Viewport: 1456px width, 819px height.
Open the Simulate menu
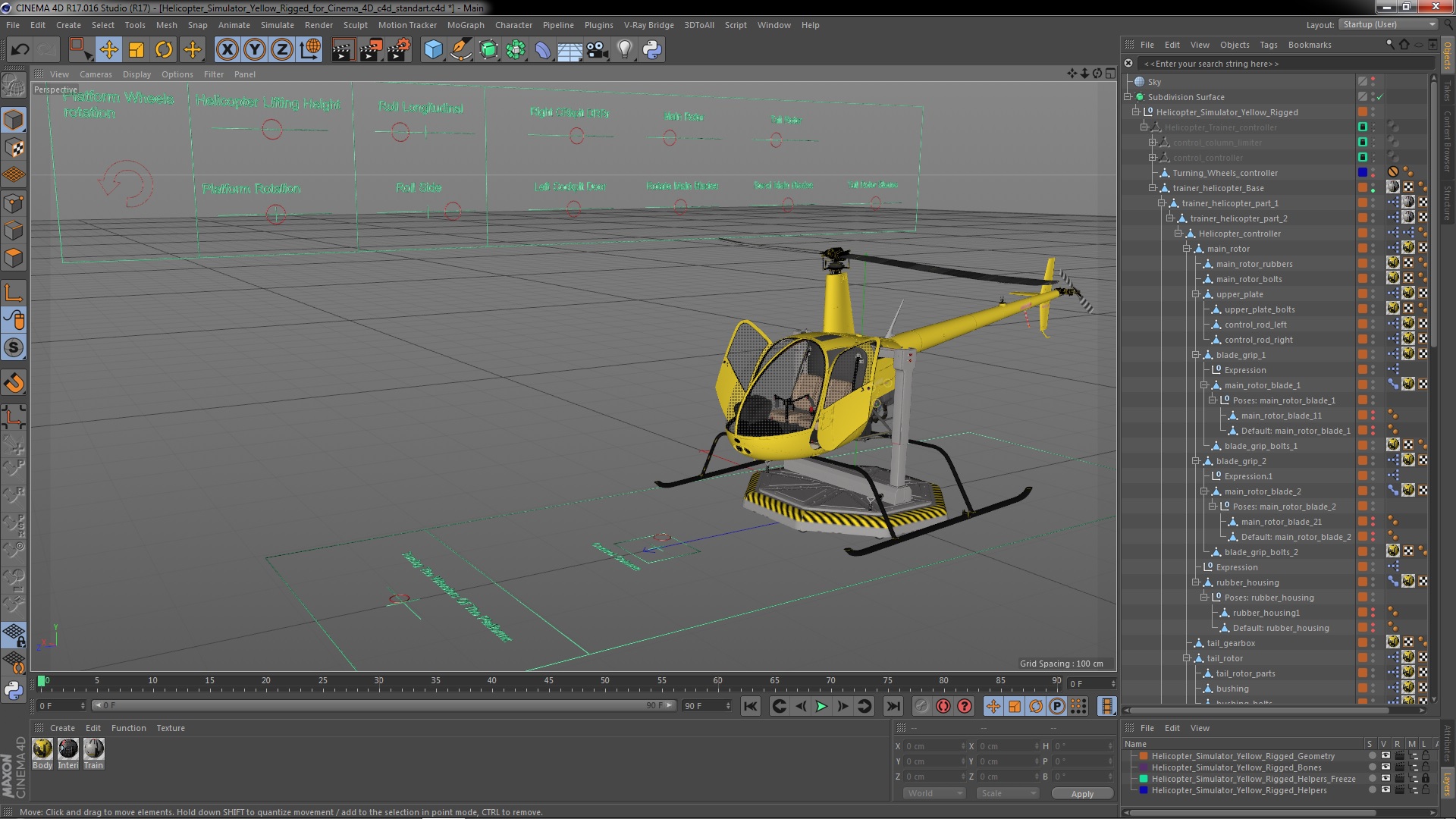pyautogui.click(x=277, y=25)
